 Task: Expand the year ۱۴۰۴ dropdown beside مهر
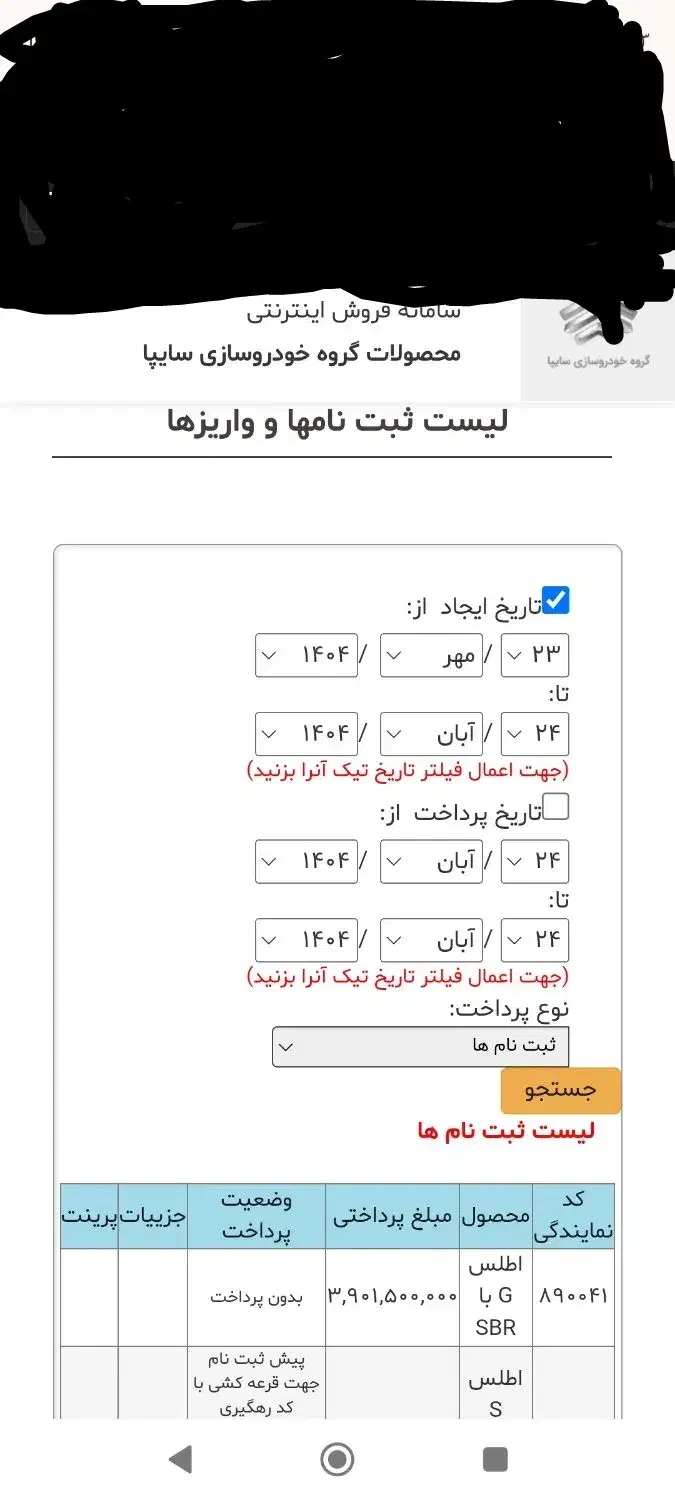(x=306, y=655)
